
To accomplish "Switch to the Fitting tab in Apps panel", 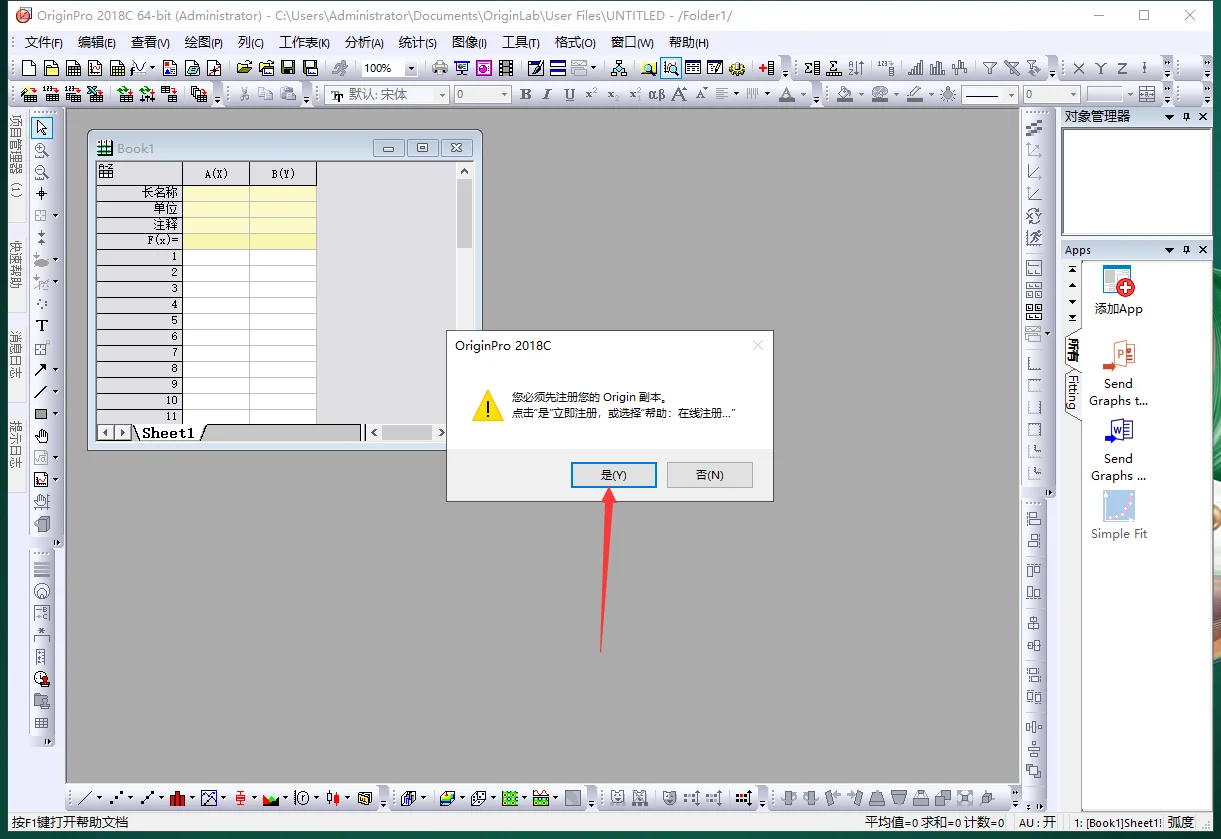I will [x=1072, y=392].
